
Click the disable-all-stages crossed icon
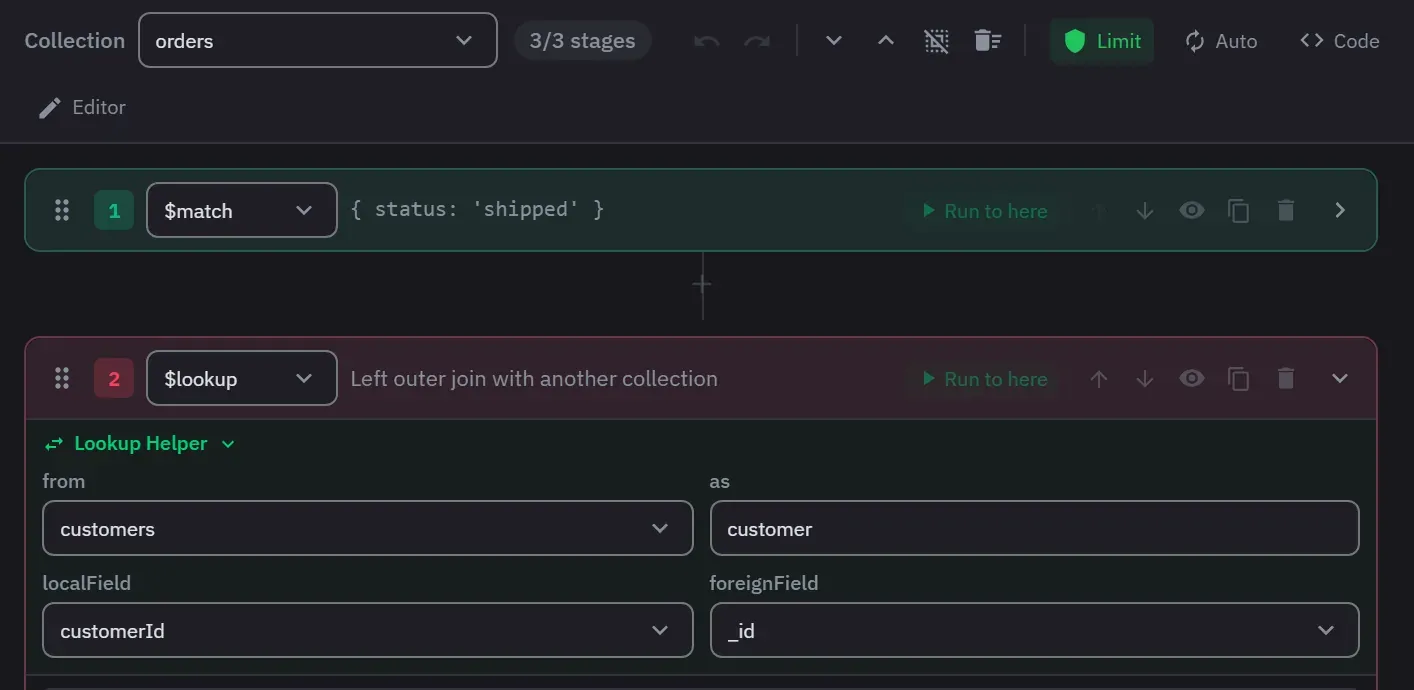[936, 41]
